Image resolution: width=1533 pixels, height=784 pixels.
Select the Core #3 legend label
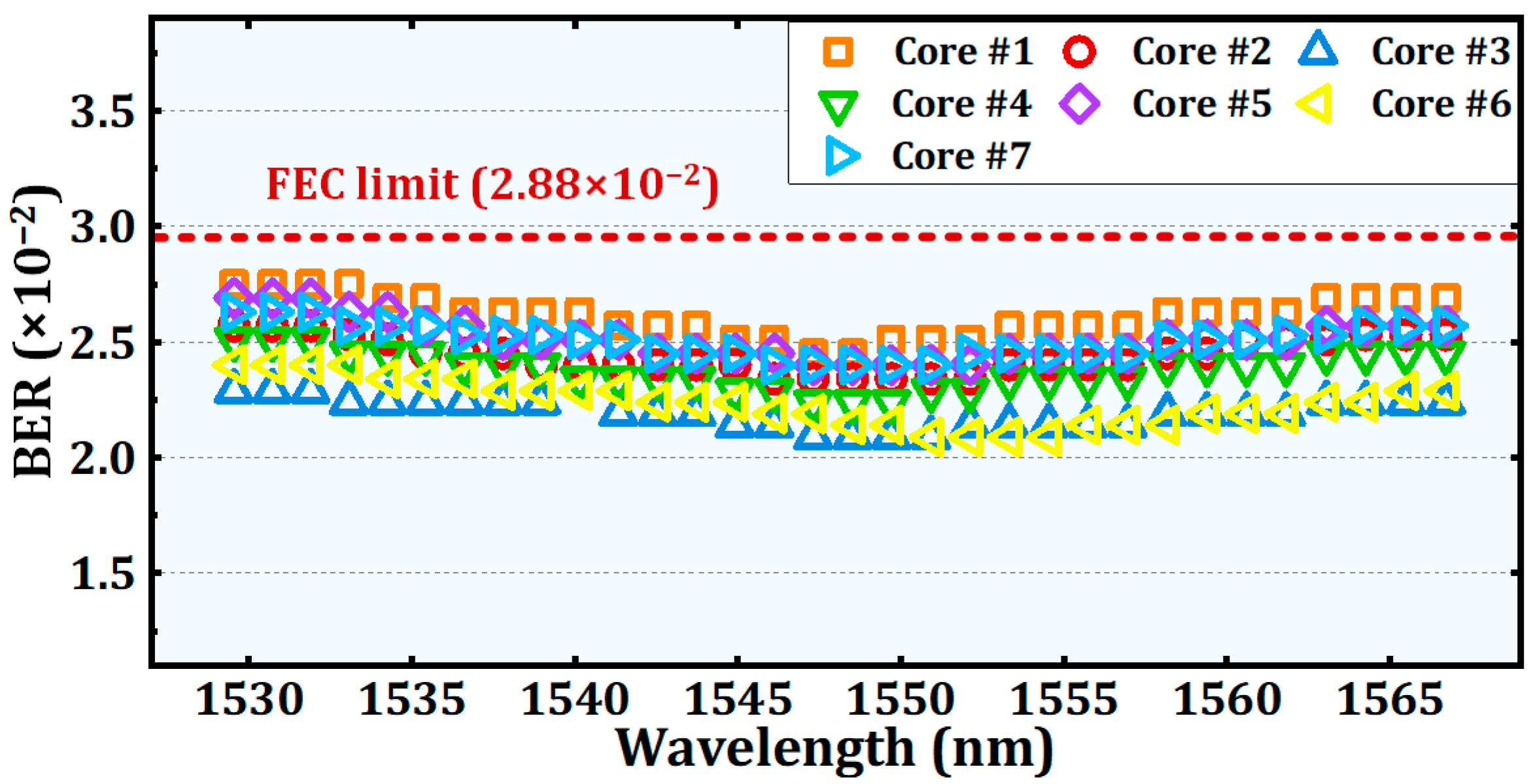click(x=1441, y=52)
